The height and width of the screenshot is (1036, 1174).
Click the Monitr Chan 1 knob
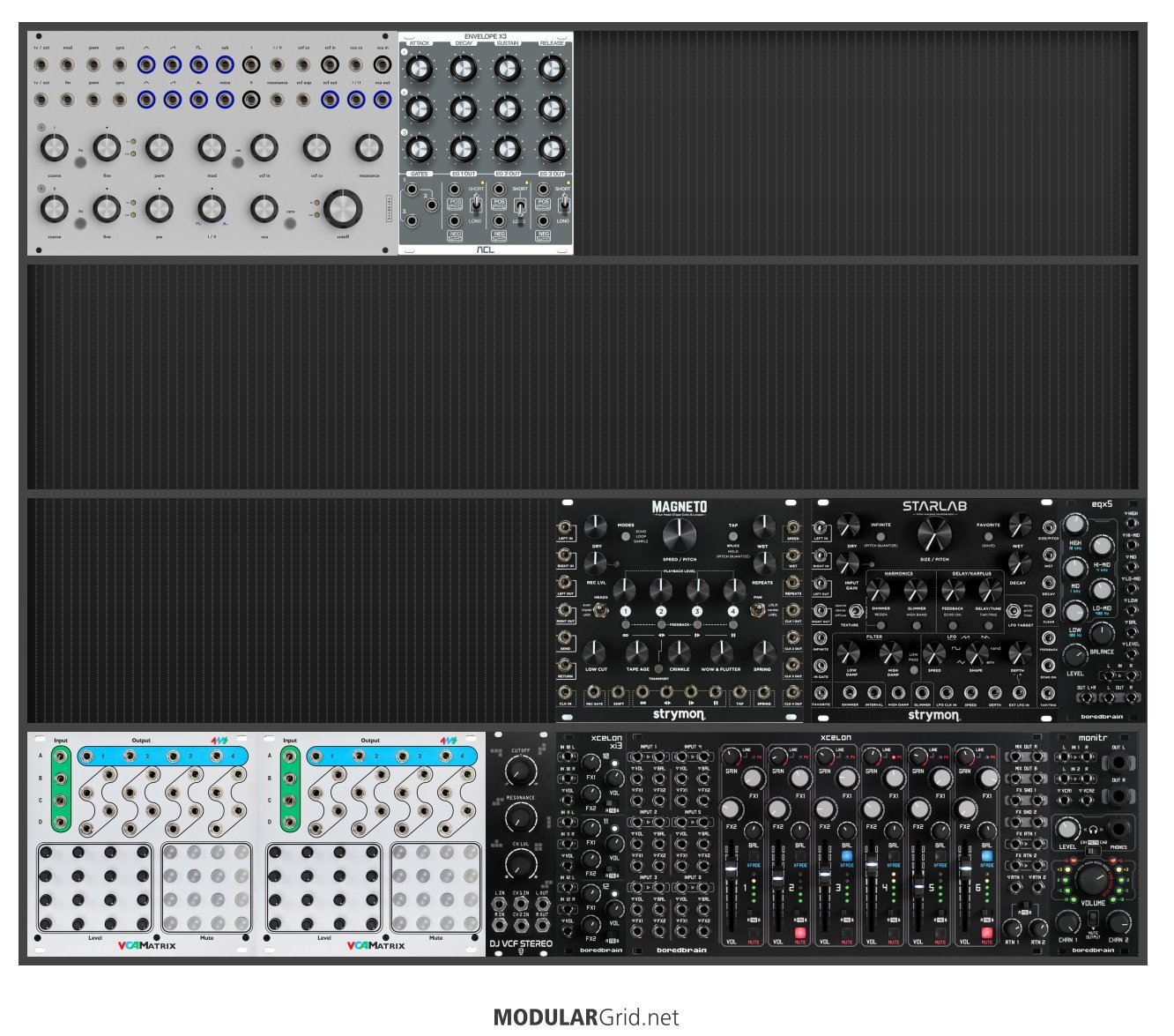point(1068,922)
